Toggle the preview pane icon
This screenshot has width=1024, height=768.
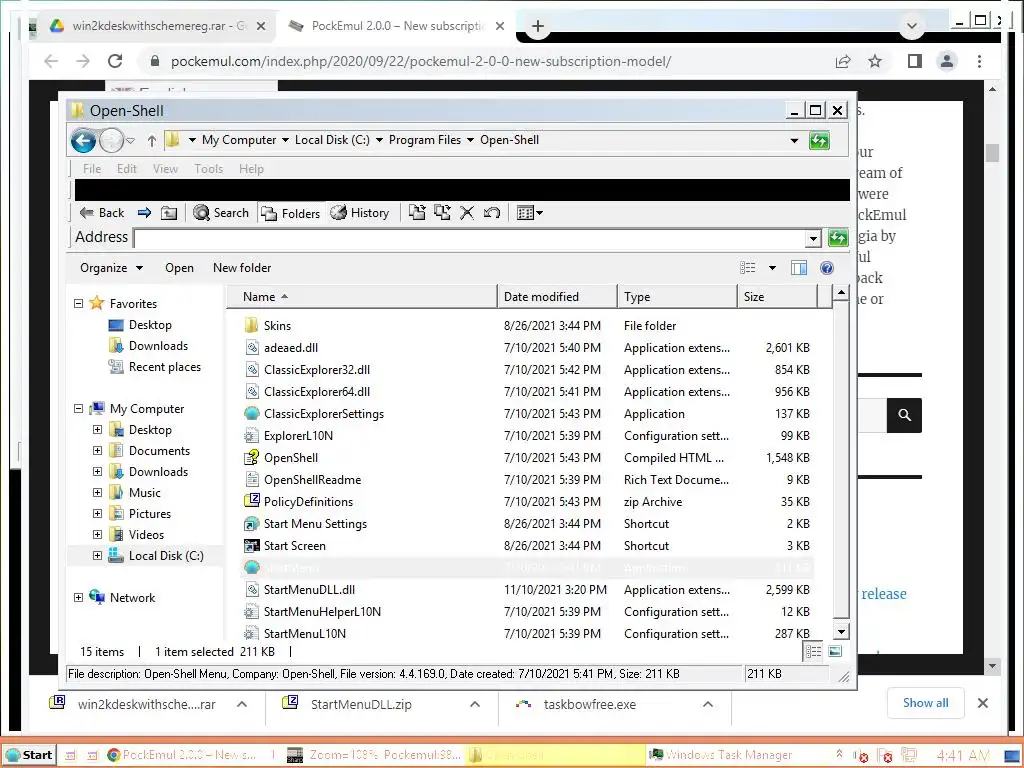coord(799,268)
